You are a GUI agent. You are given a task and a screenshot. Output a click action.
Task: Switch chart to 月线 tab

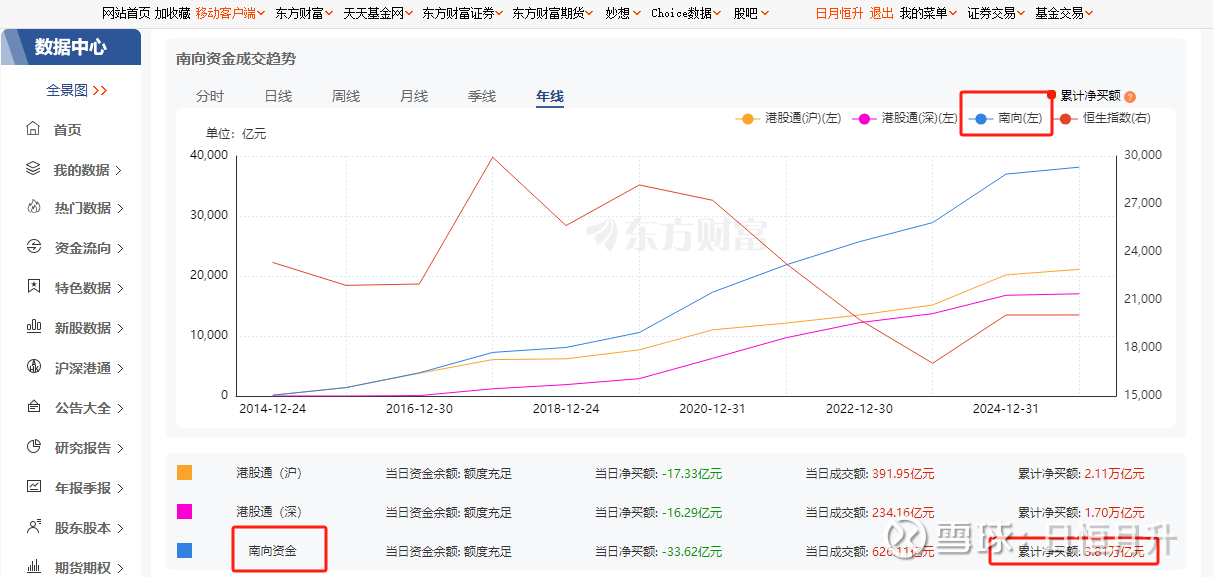pos(414,96)
